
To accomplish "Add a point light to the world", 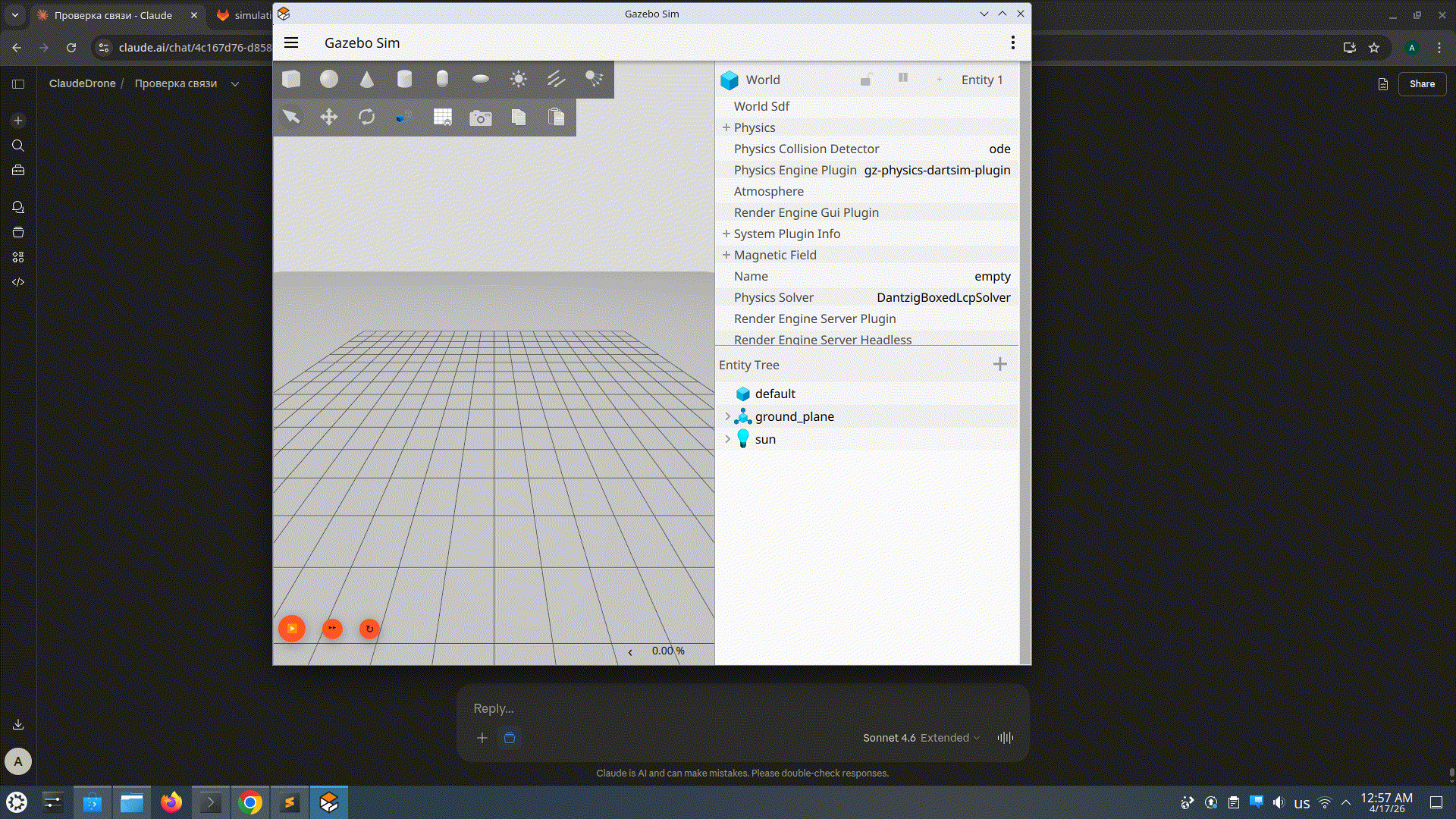I will [x=519, y=79].
